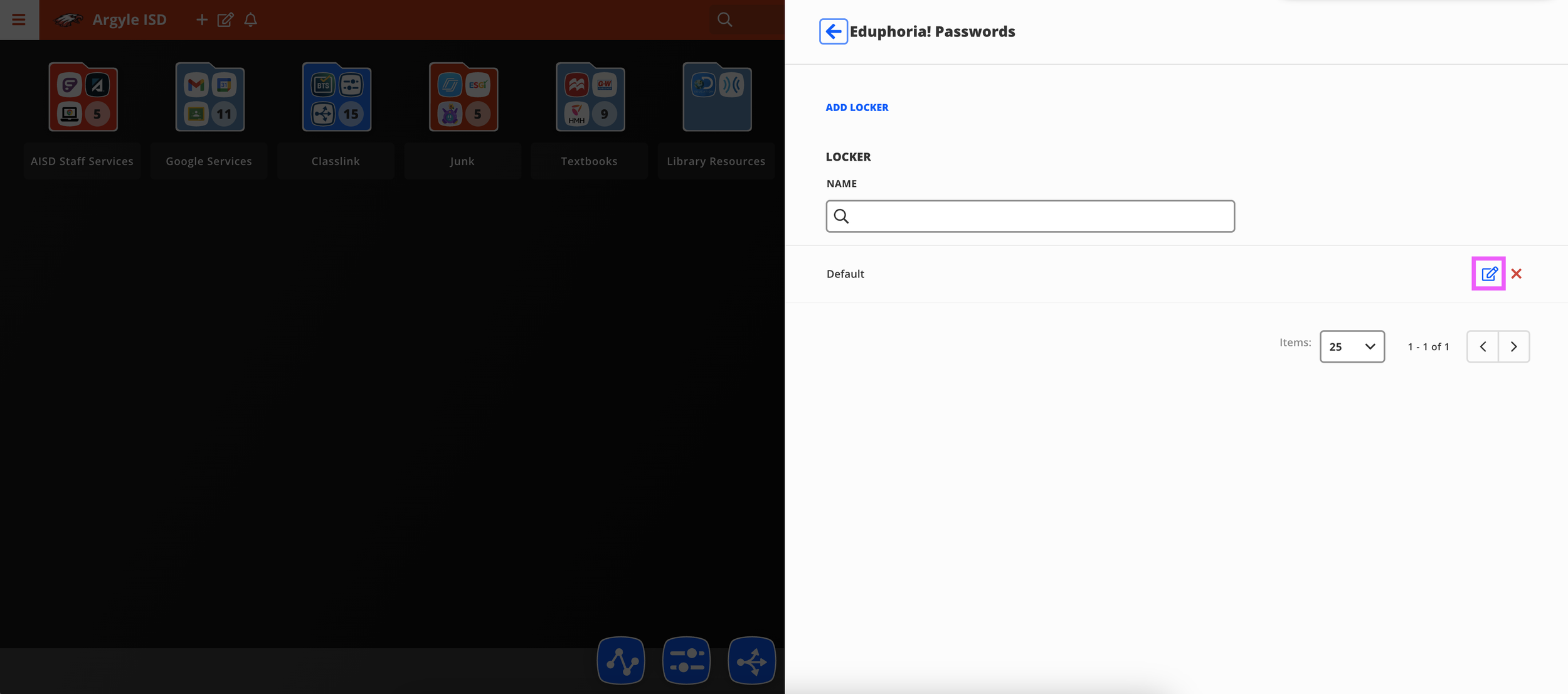Open the notifications bell
The width and height of the screenshot is (1568, 694).
pyautogui.click(x=251, y=20)
